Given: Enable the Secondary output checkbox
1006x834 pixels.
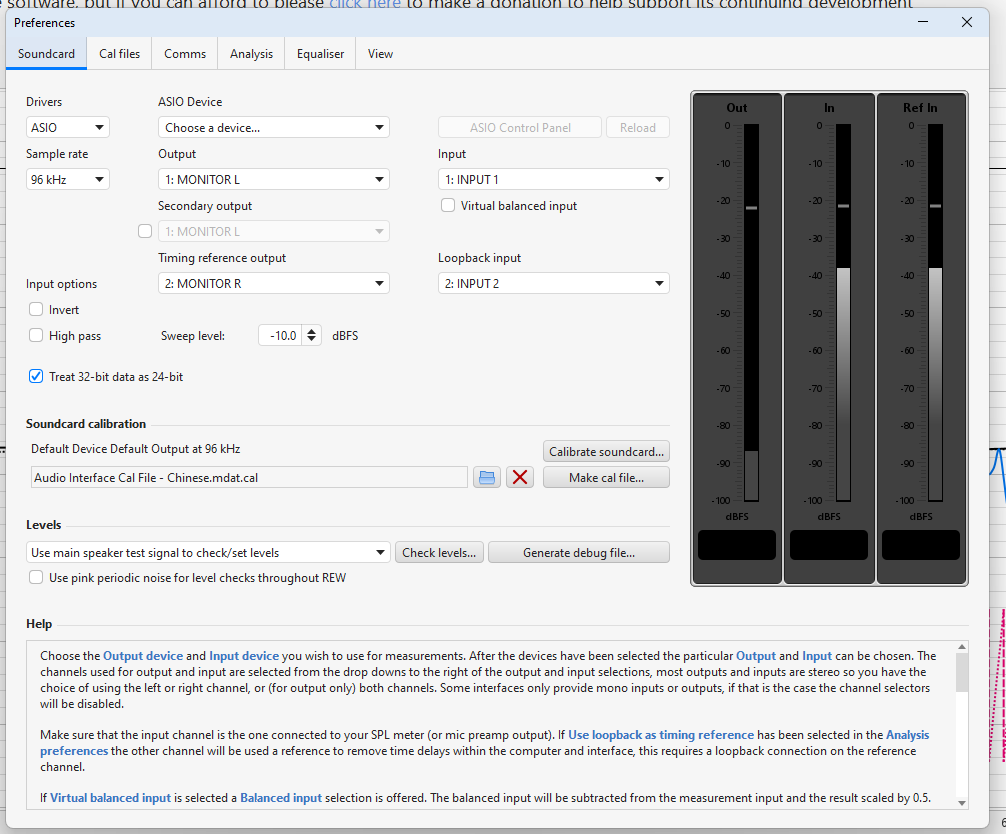Looking at the screenshot, I should (145, 231).
